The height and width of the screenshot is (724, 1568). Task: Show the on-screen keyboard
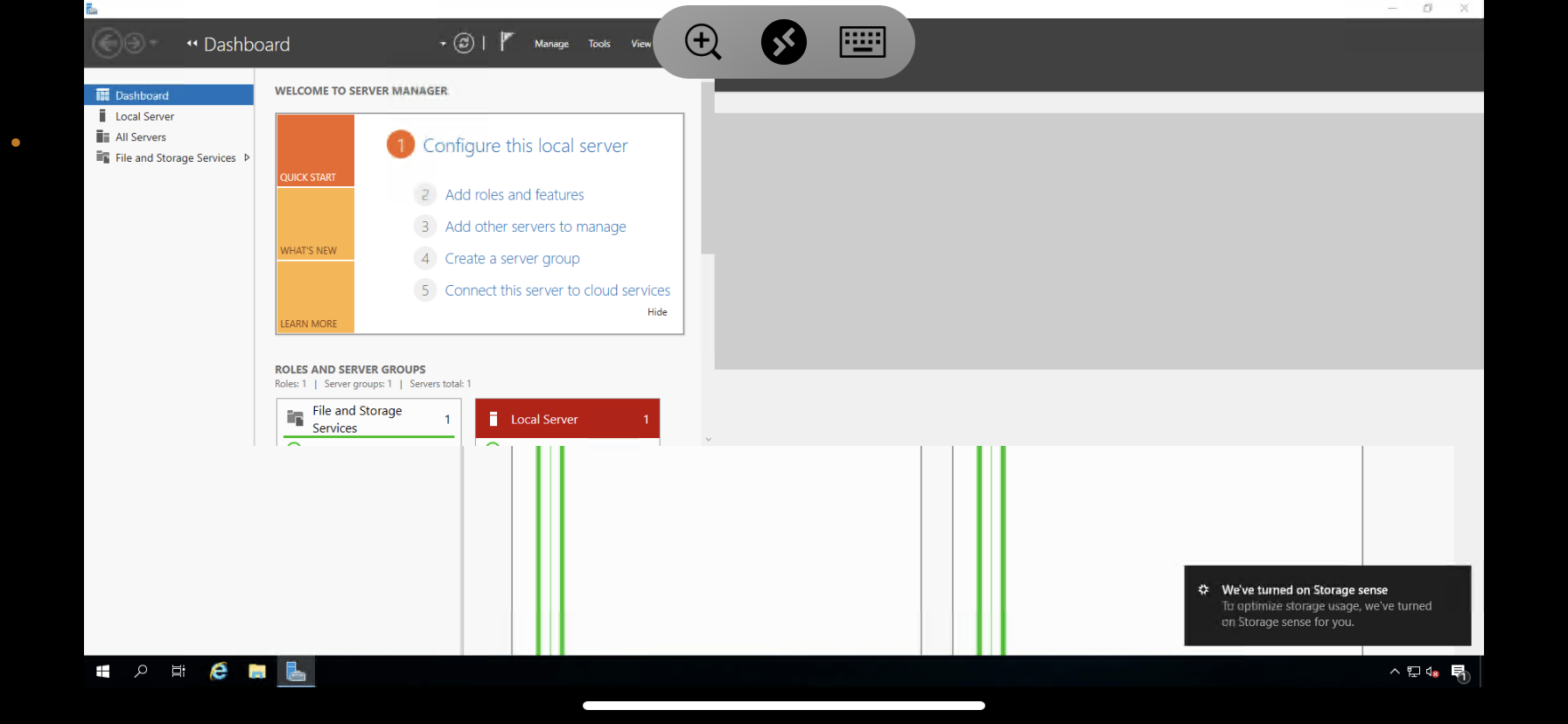862,42
